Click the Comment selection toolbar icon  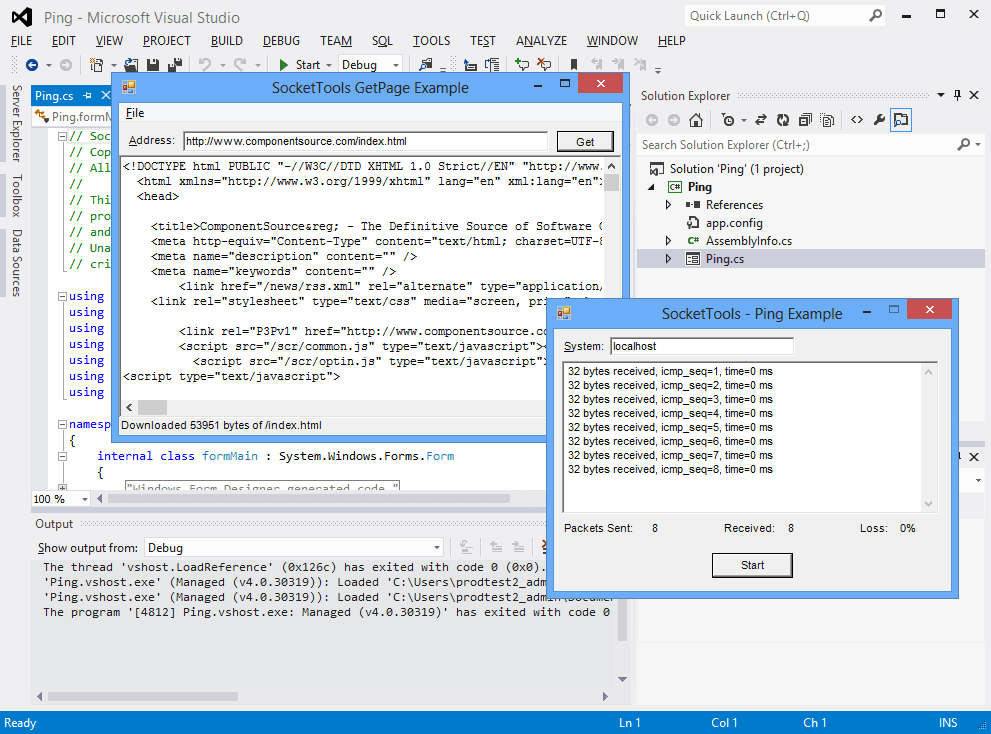pyautogui.click(x=522, y=64)
